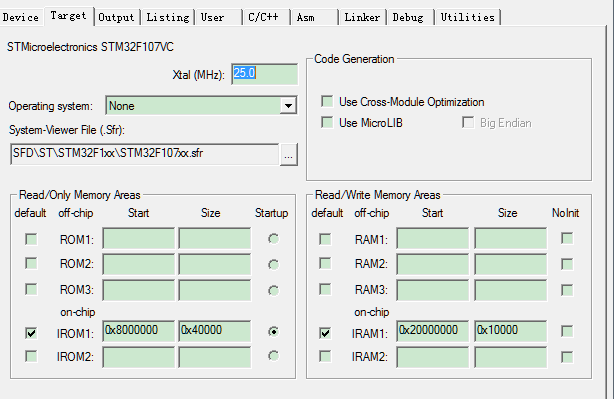Click the ROM2 Start field
This screenshot has height=399, width=614.
coord(139,264)
